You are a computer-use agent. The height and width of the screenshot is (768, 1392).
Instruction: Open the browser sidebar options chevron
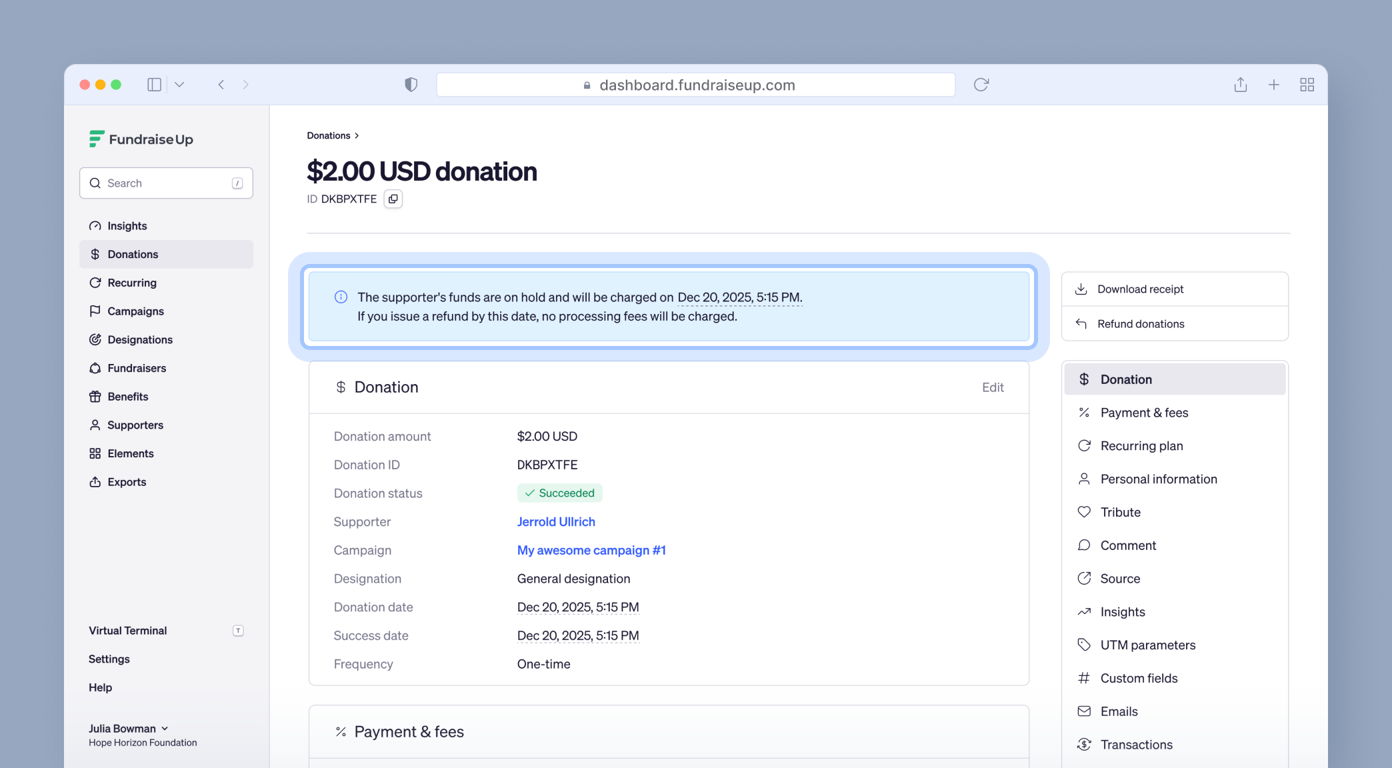178,84
